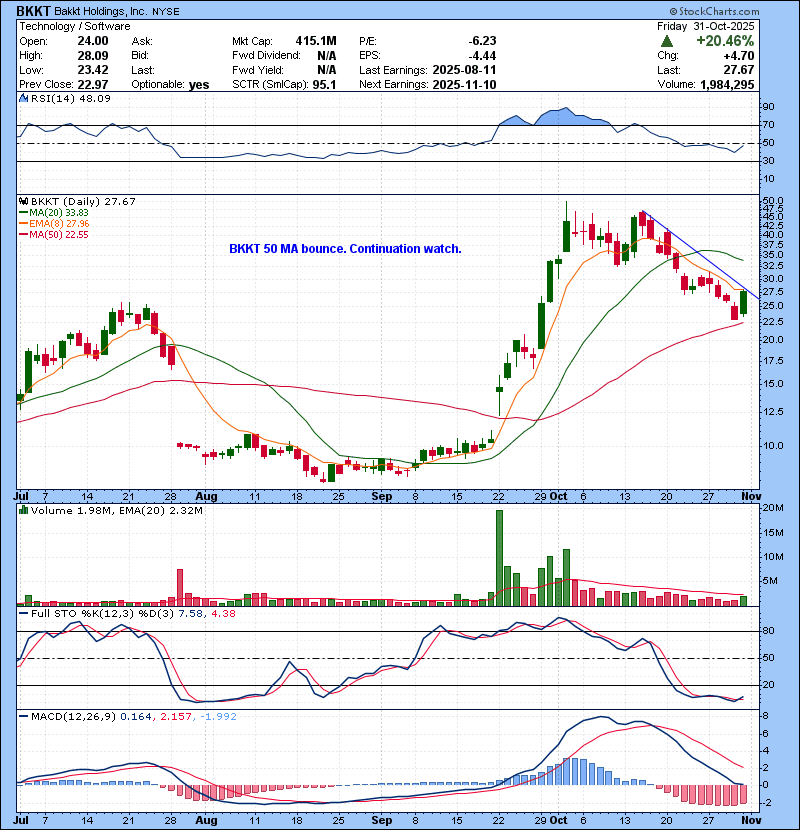Viewport: 800px width, 830px height.
Task: Click the volume bars icon beside the Volume label
Action: 23,510
